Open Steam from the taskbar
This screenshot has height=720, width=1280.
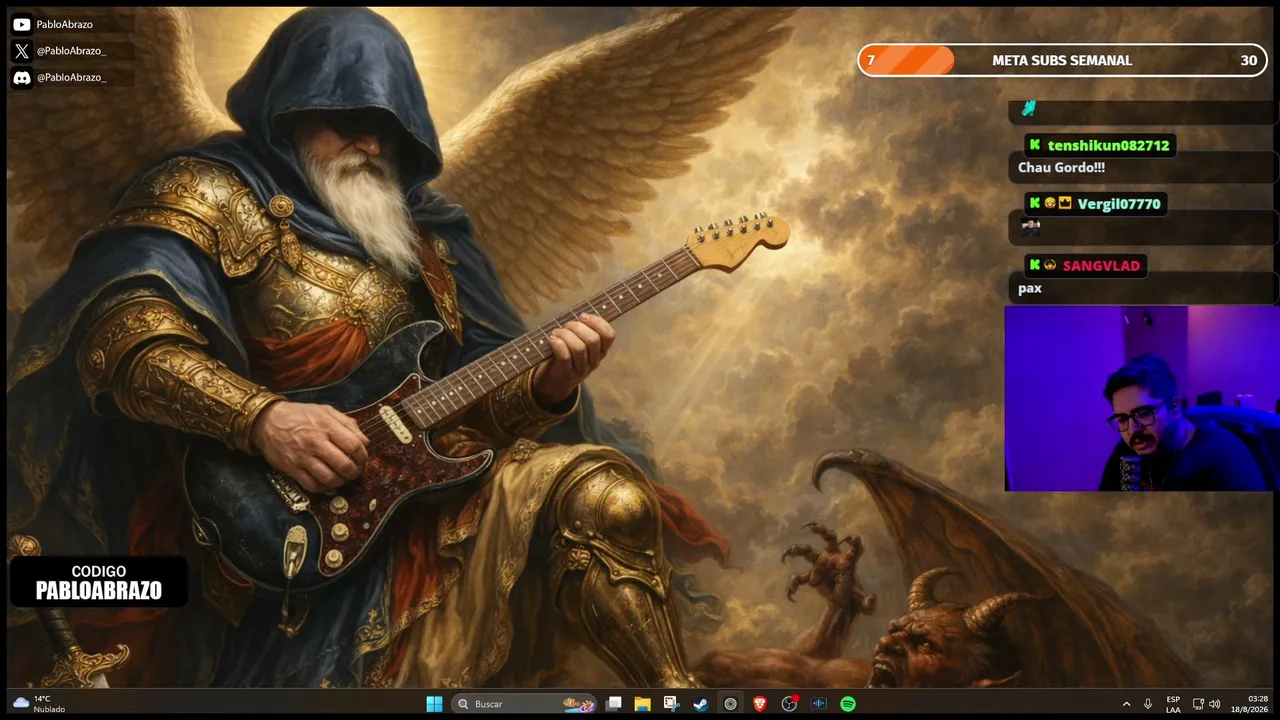[701, 704]
